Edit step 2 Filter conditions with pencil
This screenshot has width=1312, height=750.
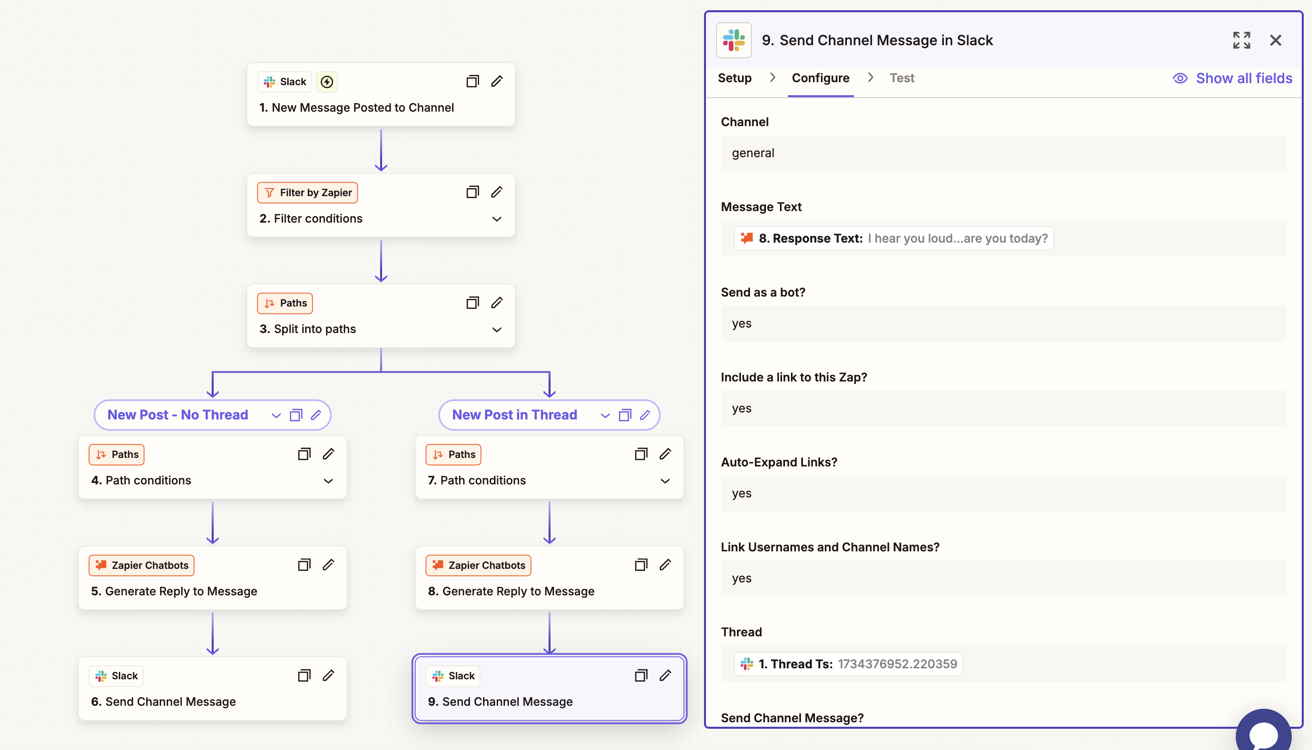(497, 192)
